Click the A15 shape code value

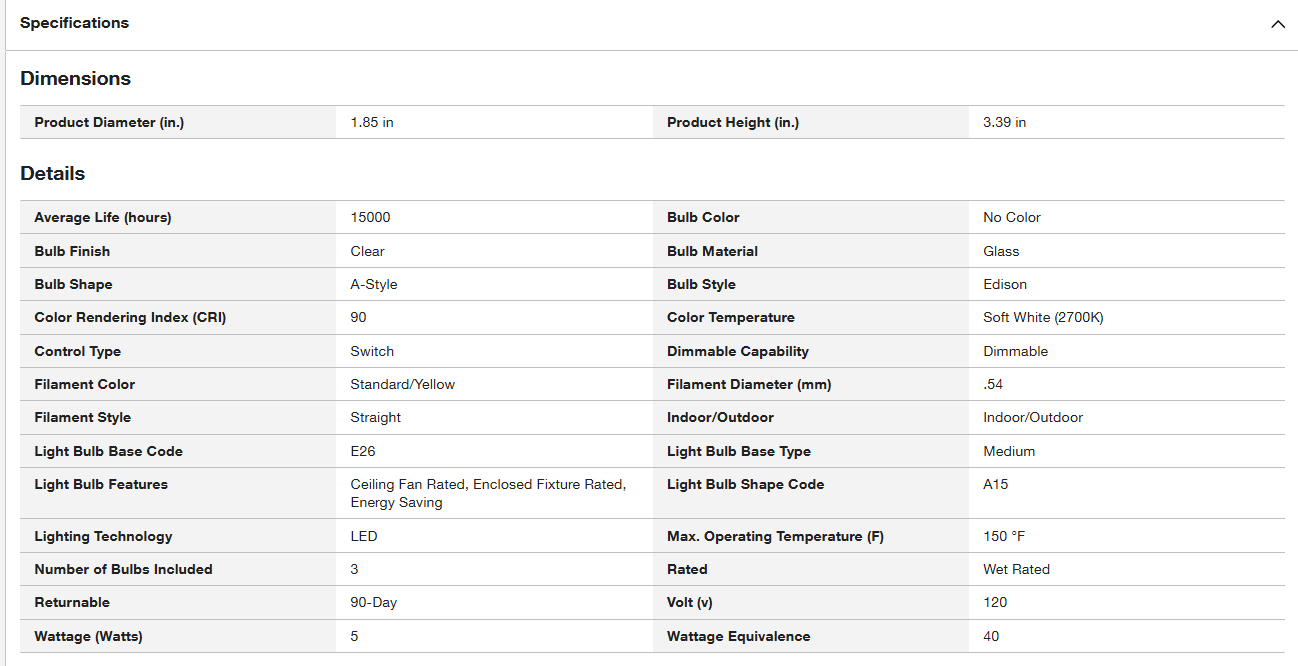[x=995, y=484]
